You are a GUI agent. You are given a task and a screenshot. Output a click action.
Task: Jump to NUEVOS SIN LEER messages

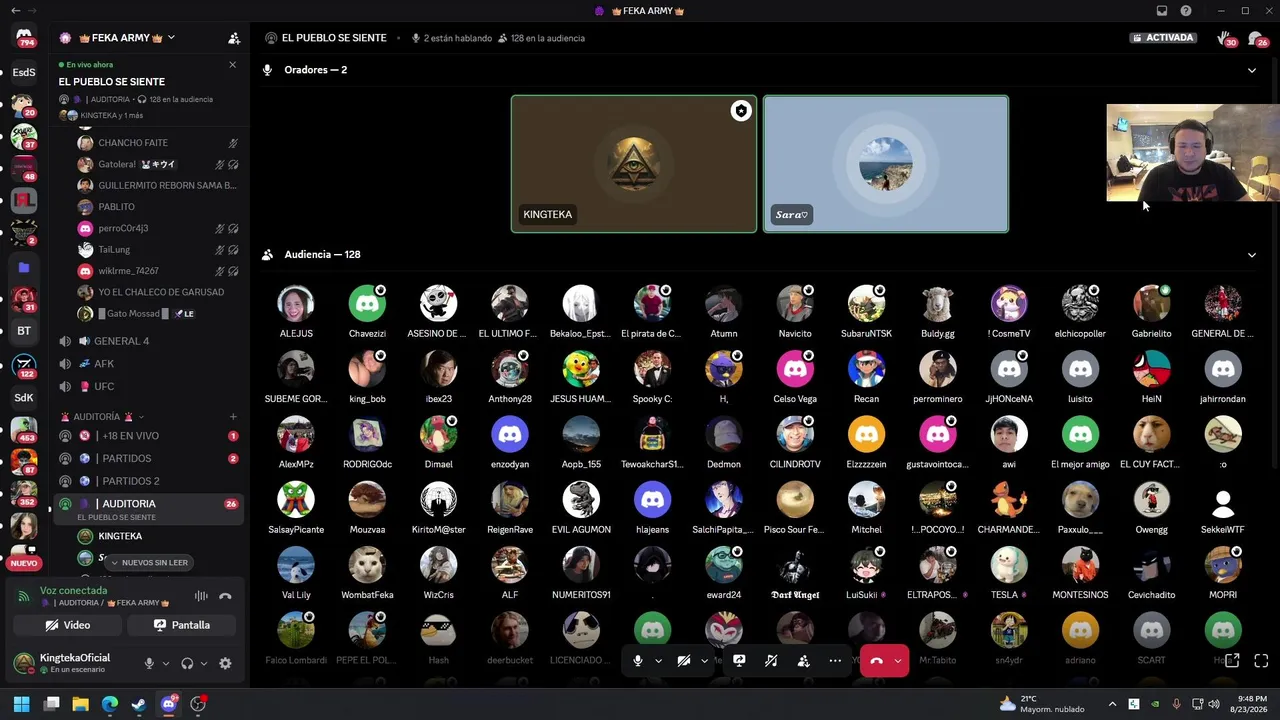click(150, 563)
